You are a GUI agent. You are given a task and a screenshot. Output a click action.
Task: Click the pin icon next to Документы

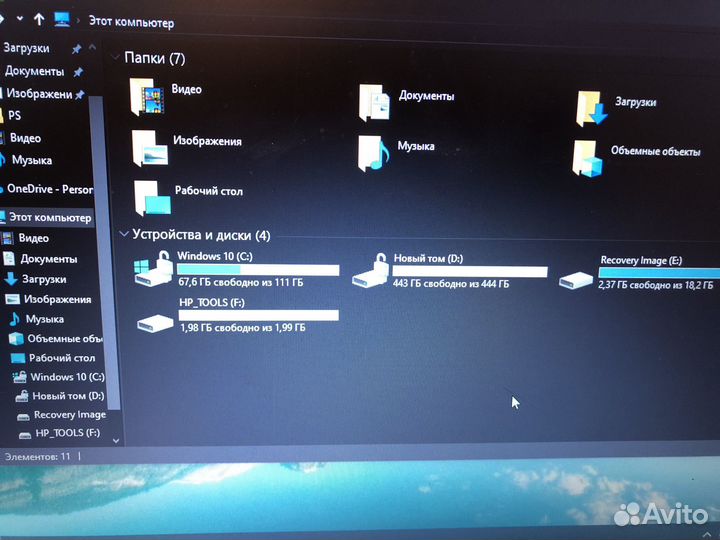78,73
